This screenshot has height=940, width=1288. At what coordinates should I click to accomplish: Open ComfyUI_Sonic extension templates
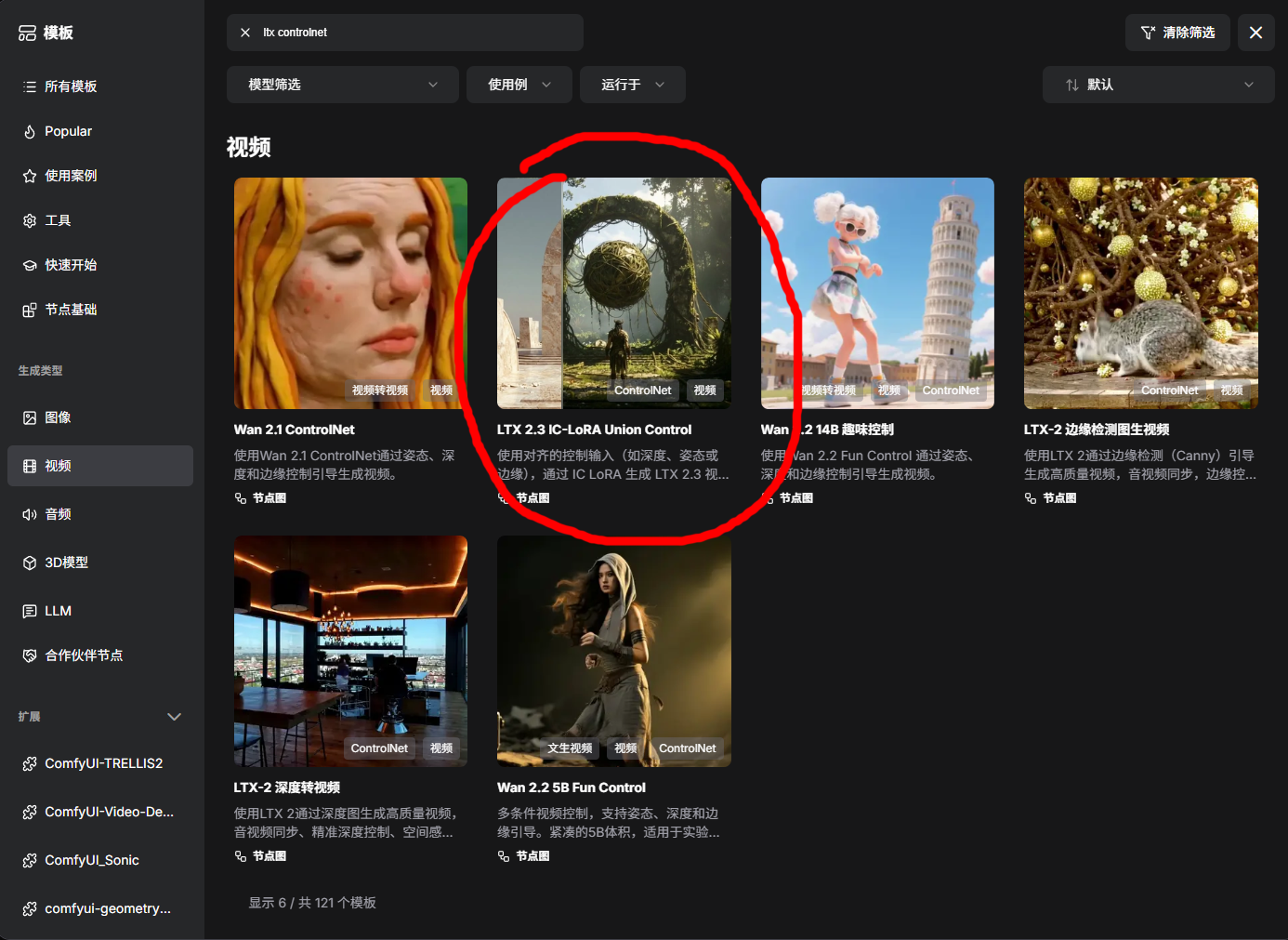[100, 860]
